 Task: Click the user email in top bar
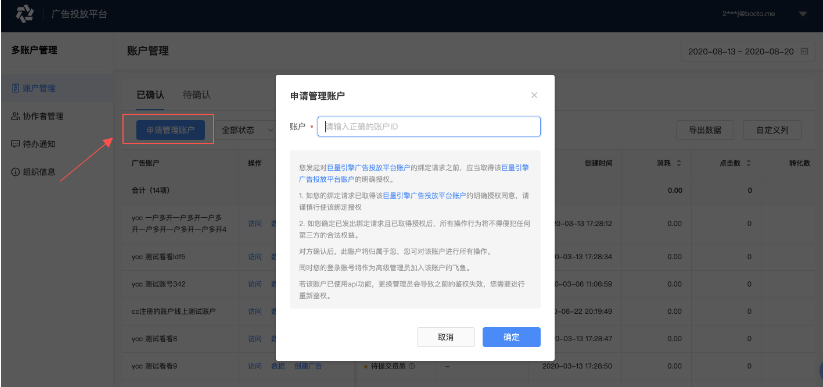click(x=749, y=14)
